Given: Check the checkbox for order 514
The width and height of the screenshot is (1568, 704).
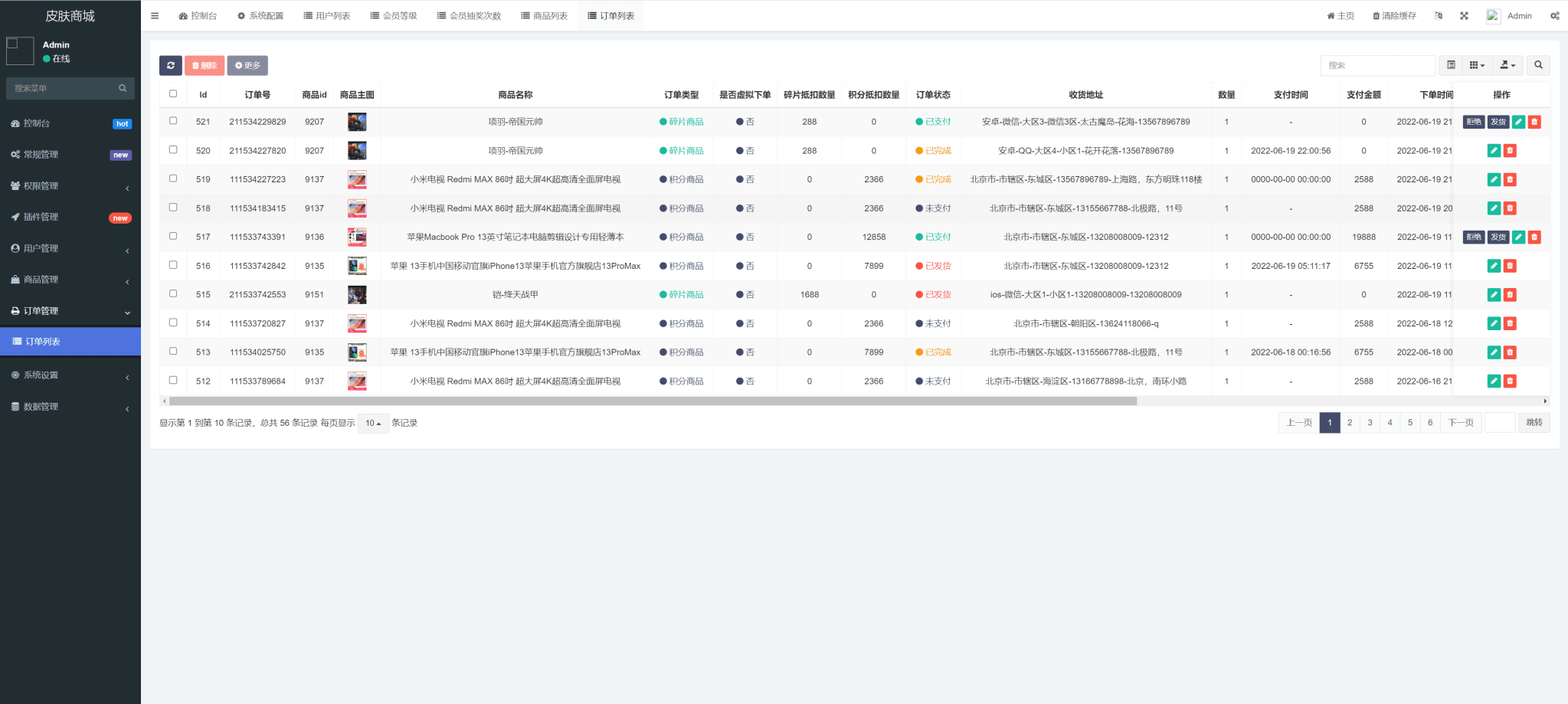Looking at the screenshot, I should click(173, 323).
